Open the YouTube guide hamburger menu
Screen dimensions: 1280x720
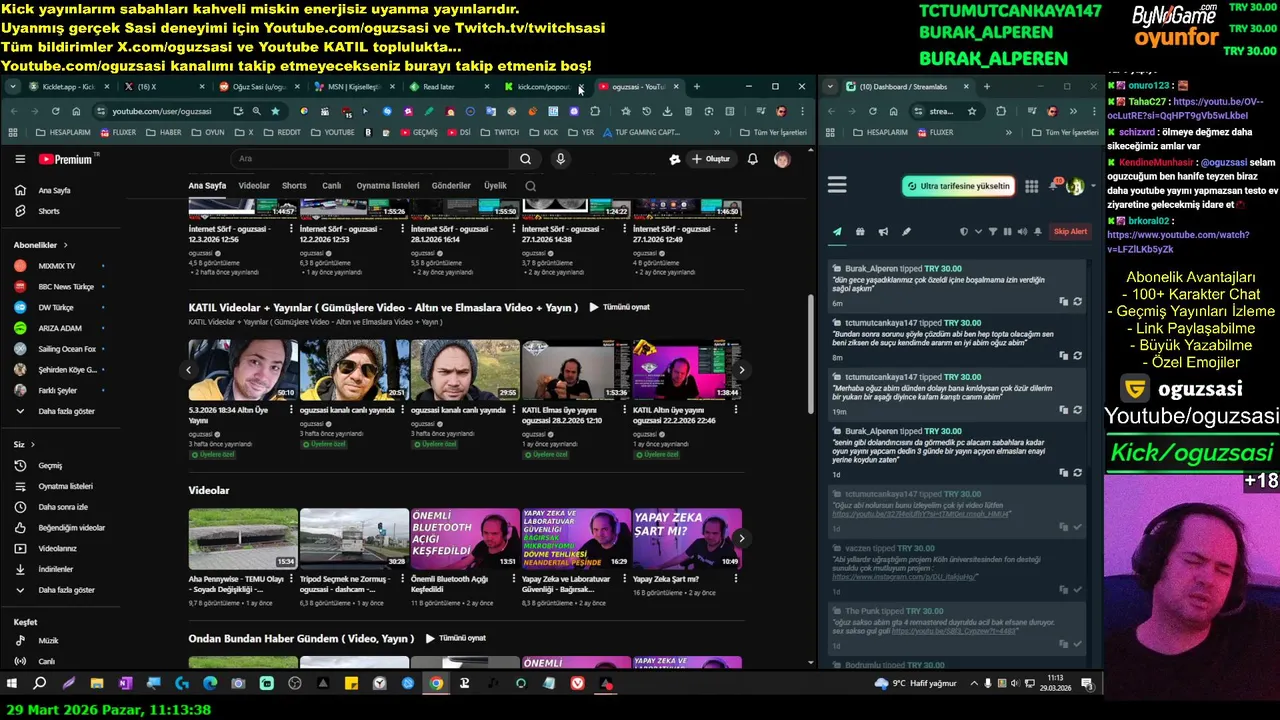pyautogui.click(x=20, y=159)
